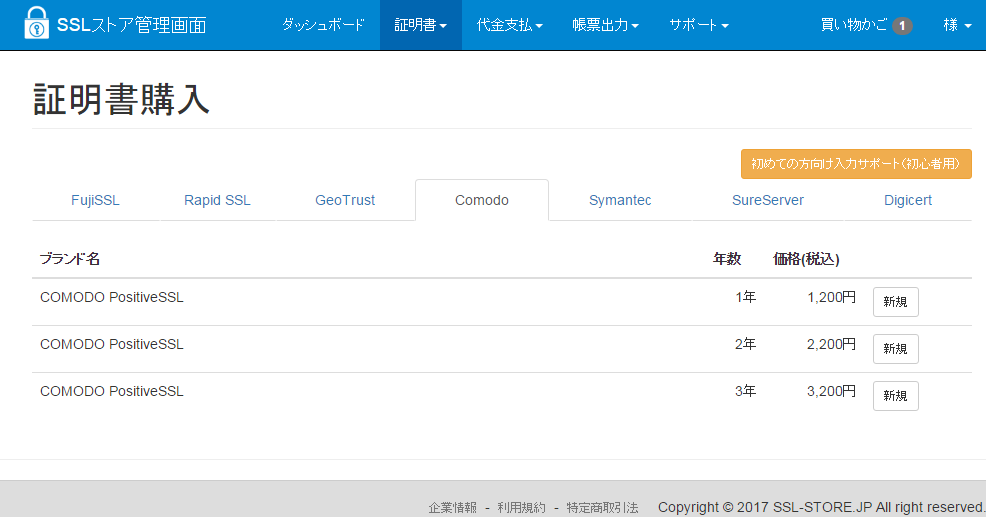Click 新規 for 1年 PositiveSSL
The image size is (986, 517).
click(x=895, y=302)
